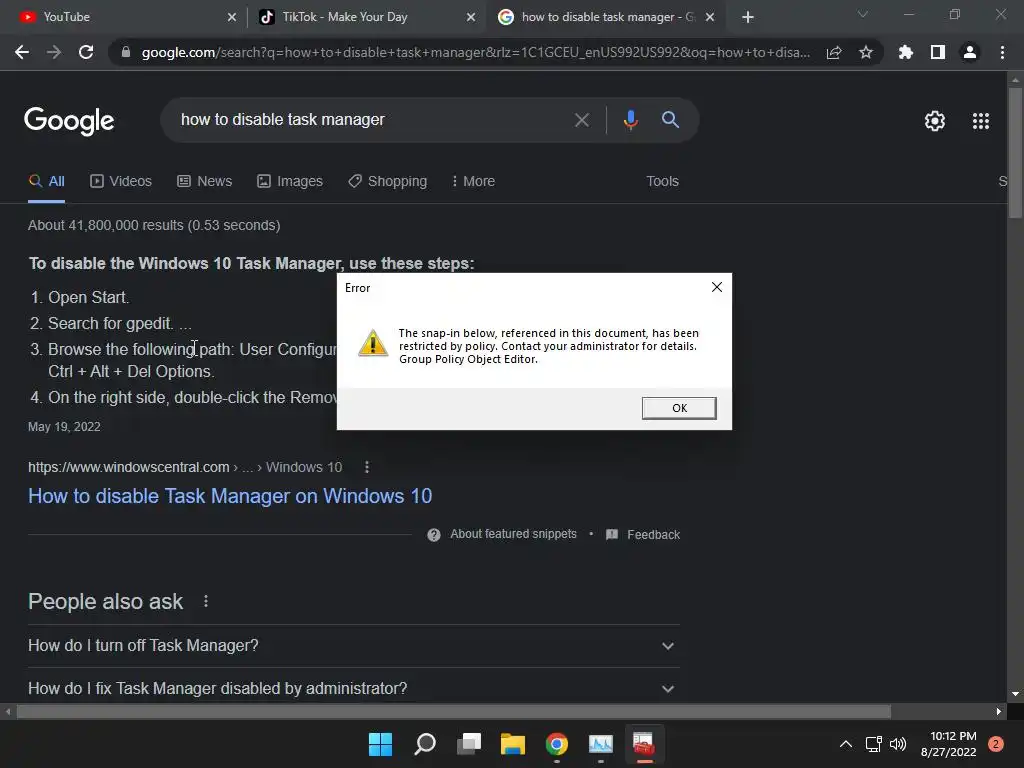The image size is (1024, 768).
Task: Open the clock and date flyout
Action: tap(948, 744)
